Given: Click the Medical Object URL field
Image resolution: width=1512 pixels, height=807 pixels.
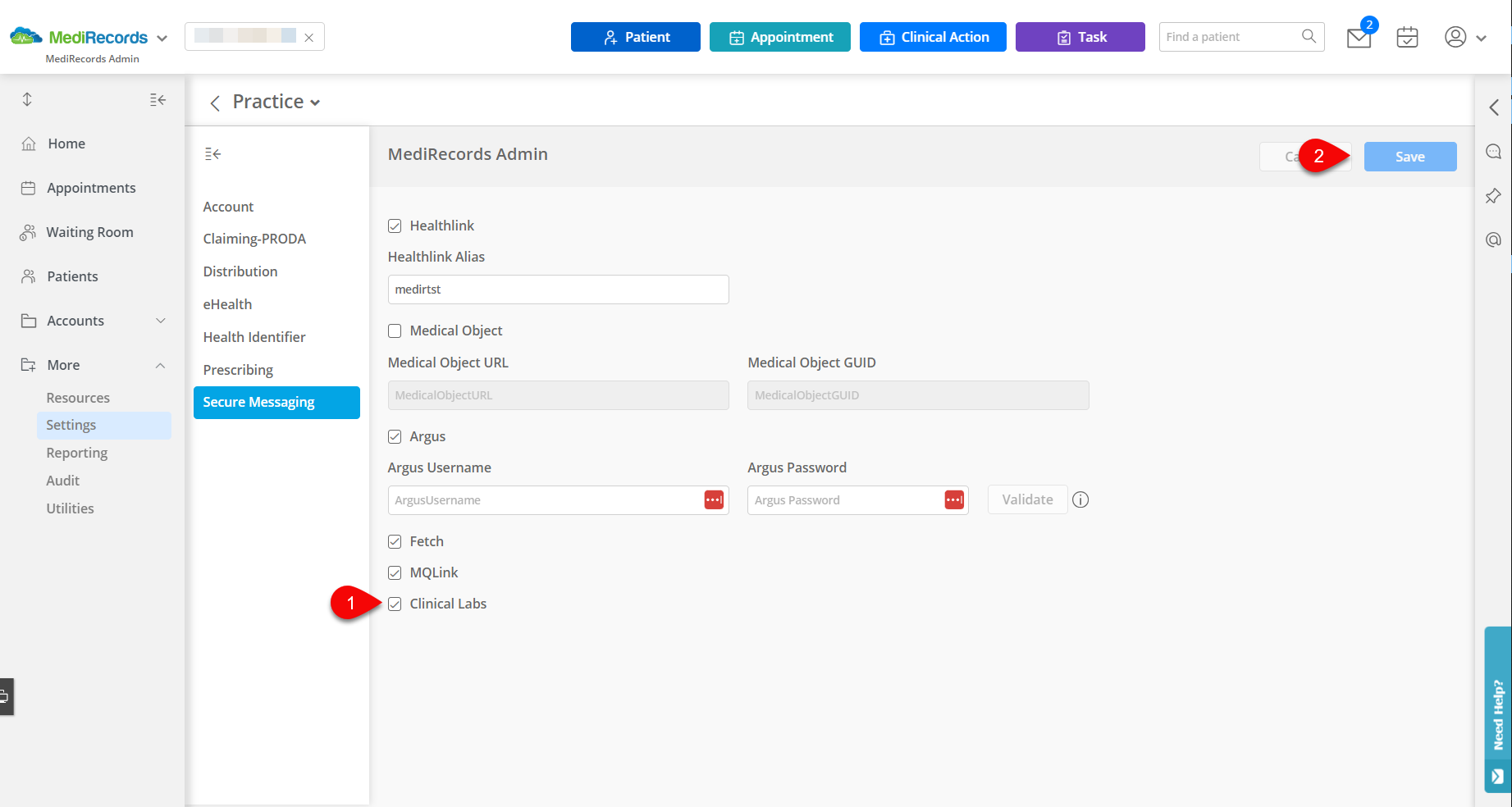Looking at the screenshot, I should click(558, 395).
